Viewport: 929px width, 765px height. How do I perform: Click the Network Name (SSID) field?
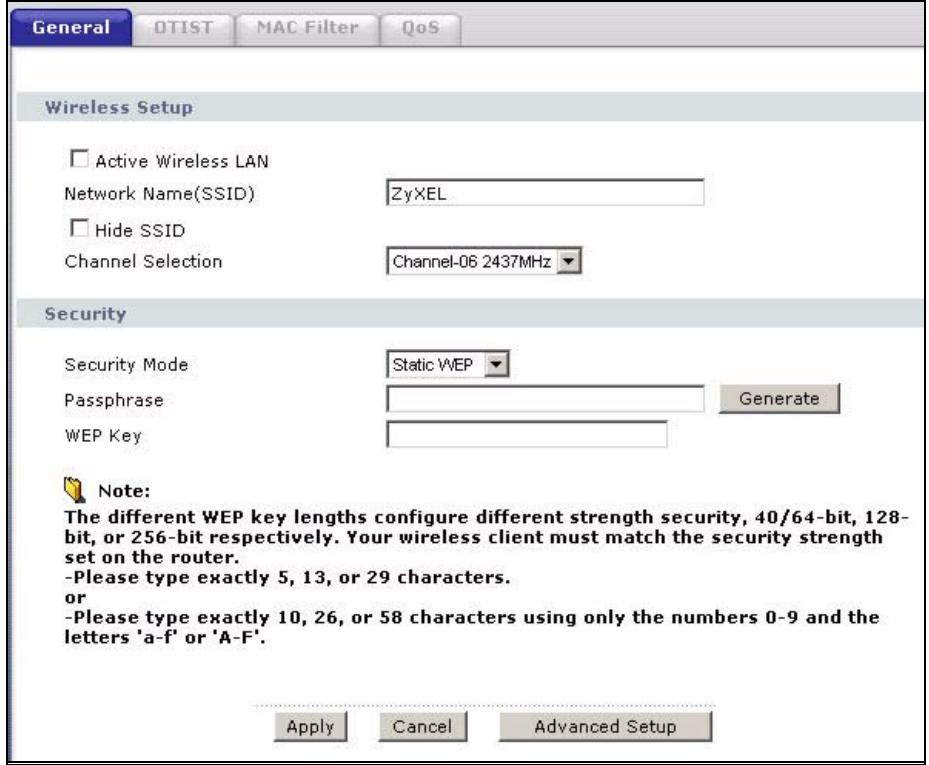click(545, 193)
